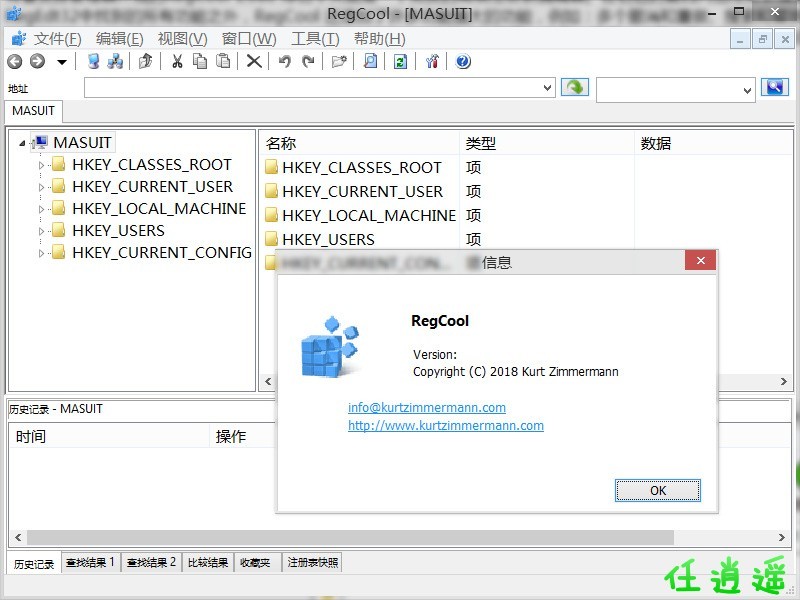Screen dimensions: 800x600
Task: Click the list pane scroll left arrow
Action: click(268, 381)
